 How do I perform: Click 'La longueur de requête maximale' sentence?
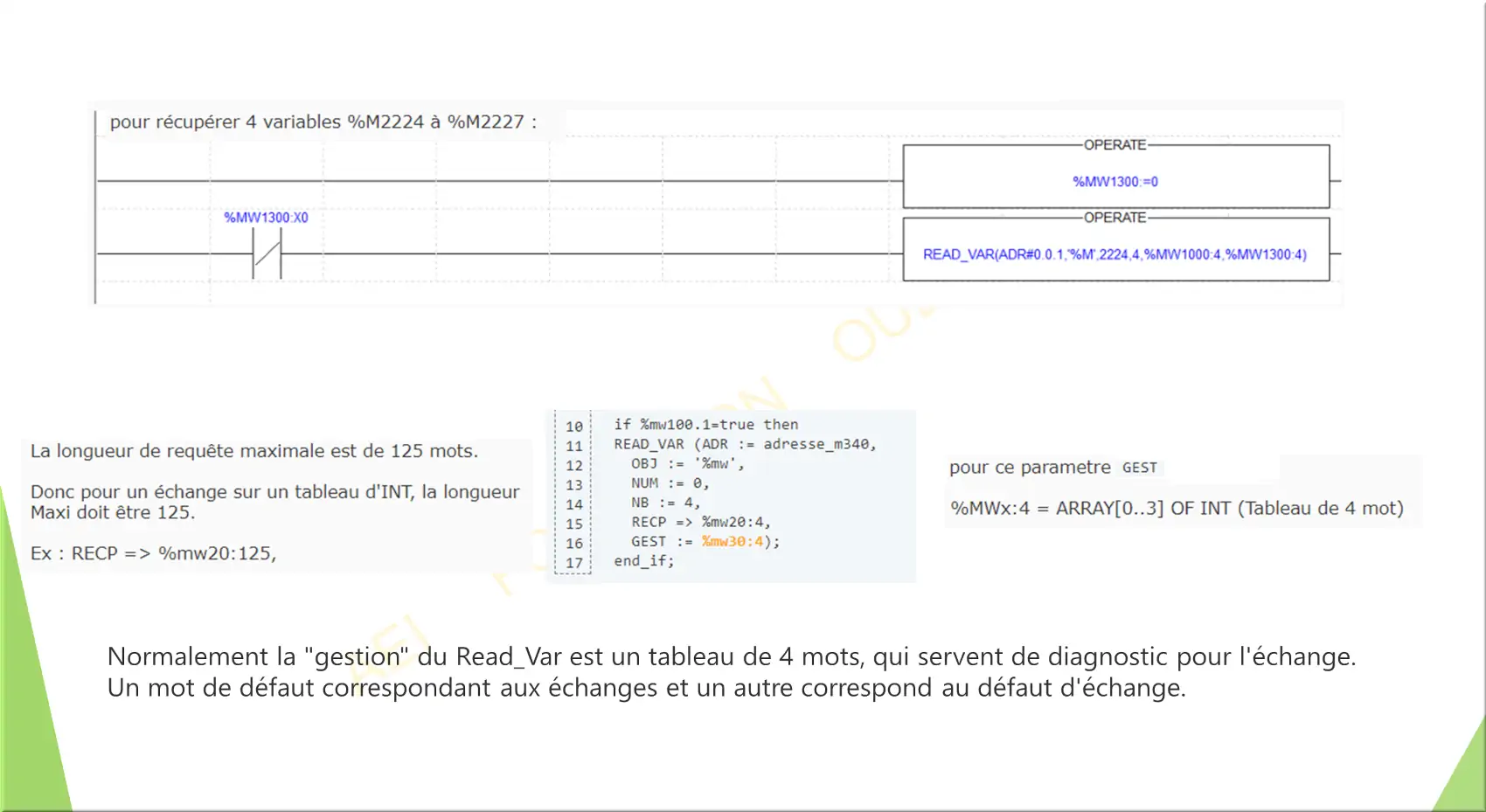[x=254, y=451]
